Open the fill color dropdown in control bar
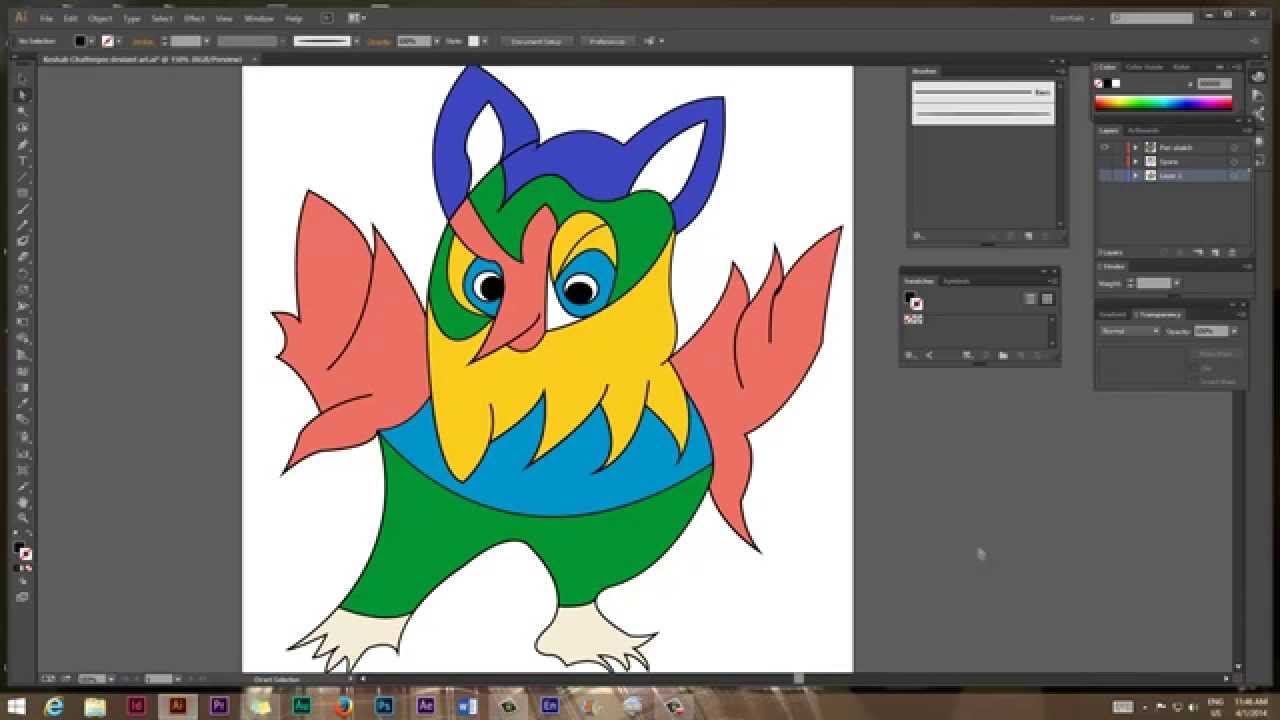Image resolution: width=1280 pixels, height=720 pixels. click(x=92, y=41)
